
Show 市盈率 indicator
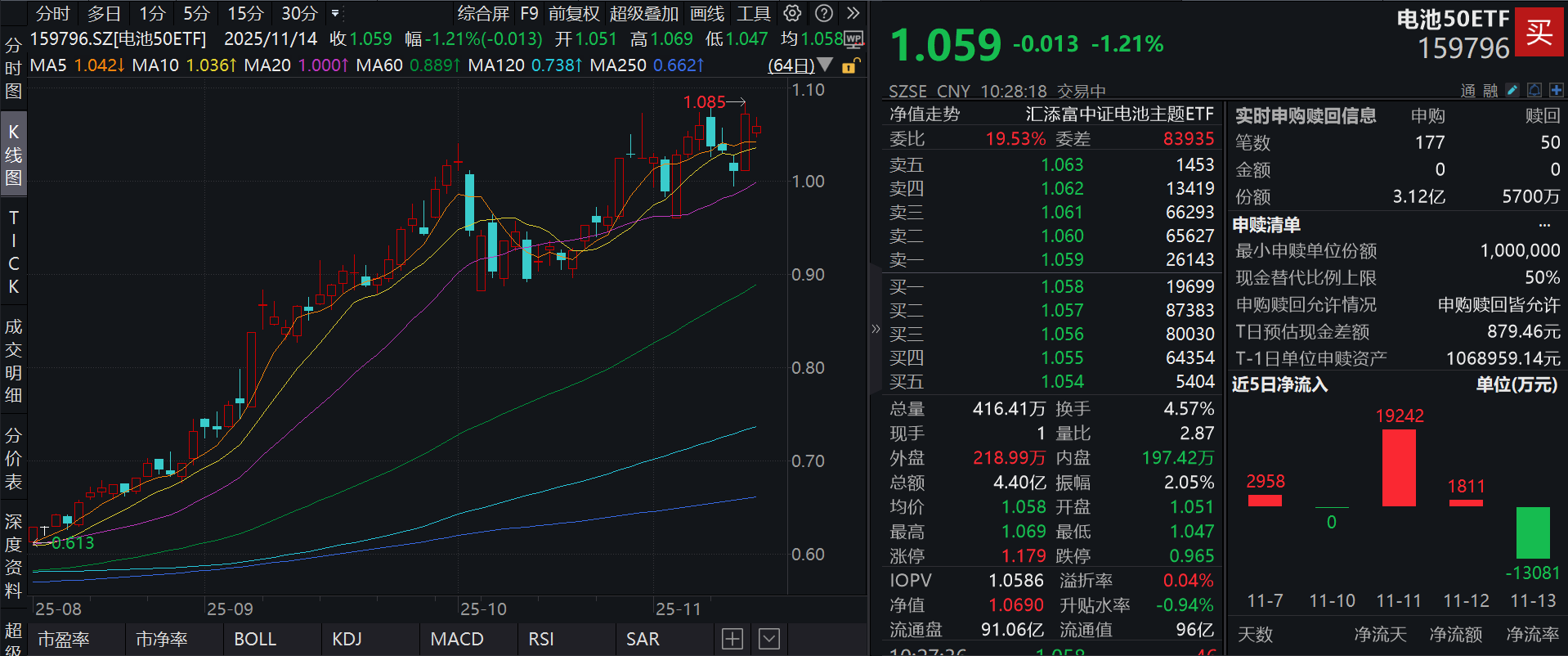point(64,639)
